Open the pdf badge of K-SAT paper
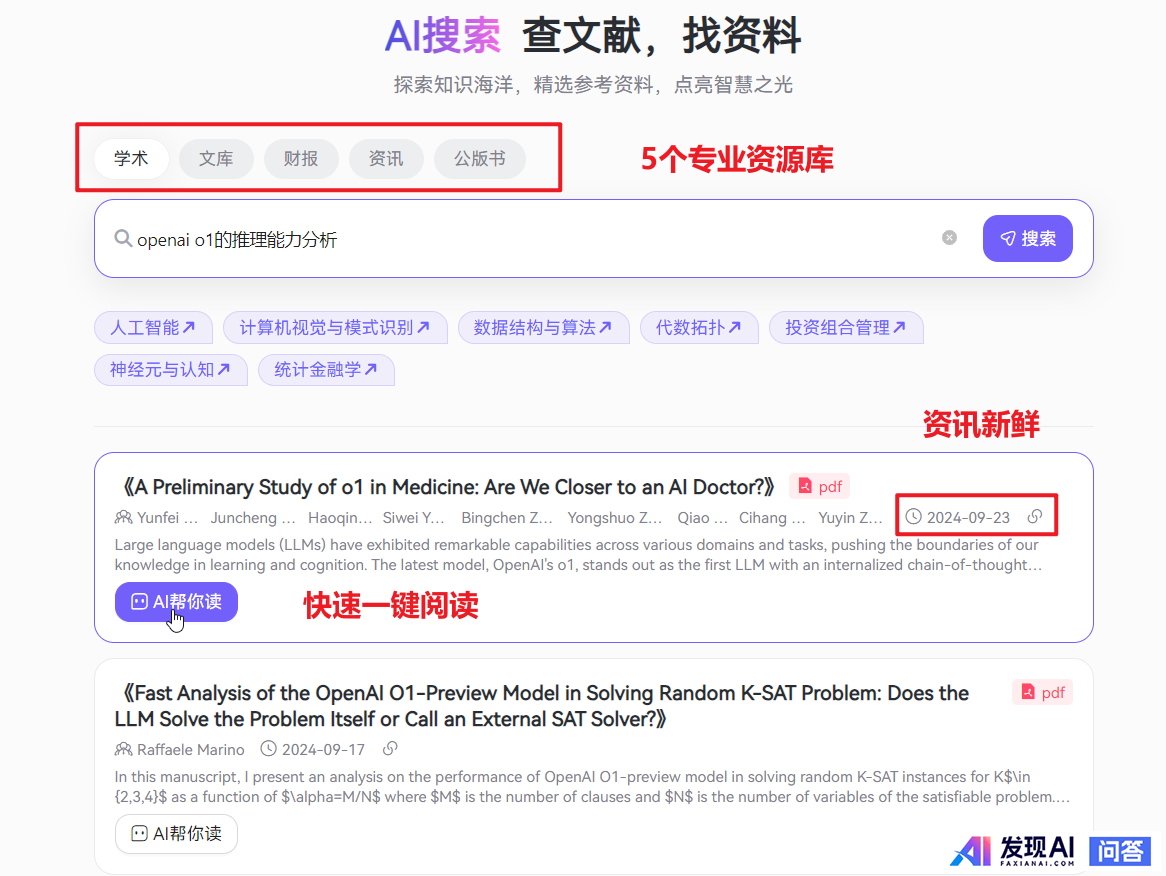 click(1042, 692)
